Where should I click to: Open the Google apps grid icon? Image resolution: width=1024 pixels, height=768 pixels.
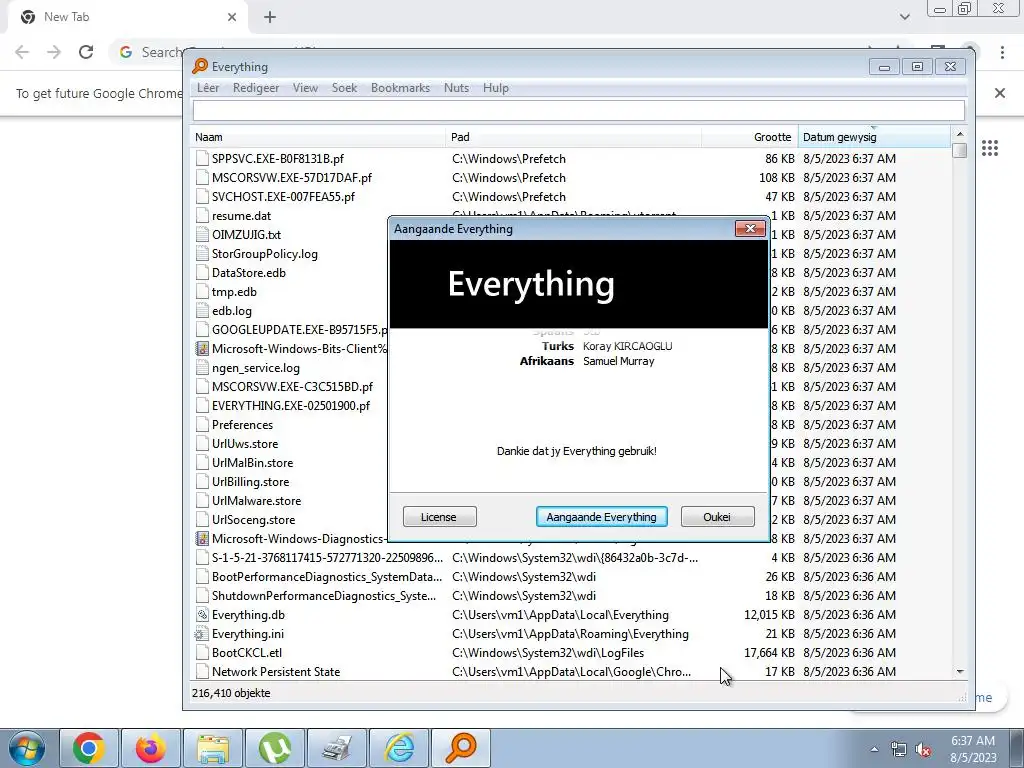[989, 148]
